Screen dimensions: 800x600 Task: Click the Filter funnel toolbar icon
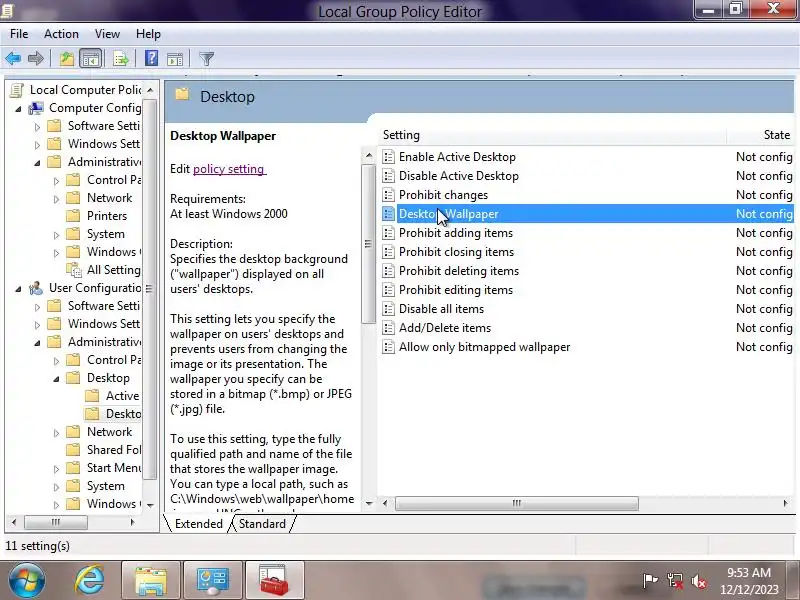click(x=207, y=59)
